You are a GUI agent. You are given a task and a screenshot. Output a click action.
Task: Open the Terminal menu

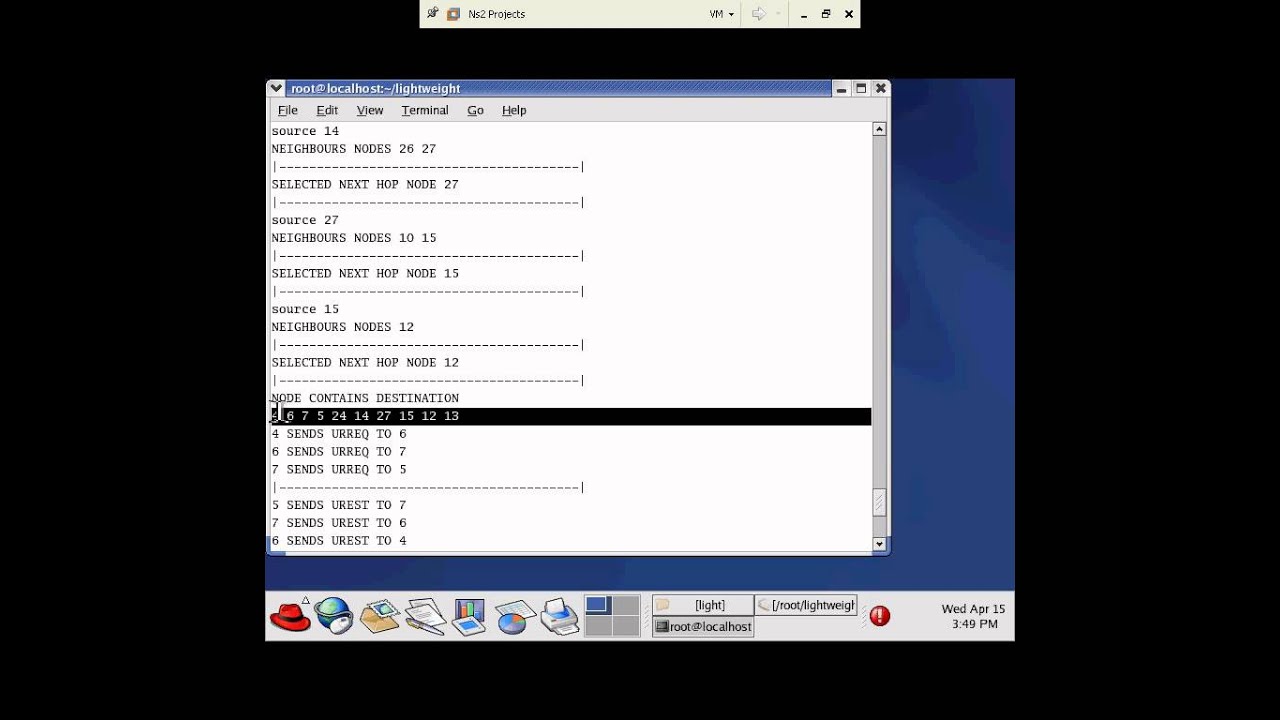pyautogui.click(x=425, y=110)
